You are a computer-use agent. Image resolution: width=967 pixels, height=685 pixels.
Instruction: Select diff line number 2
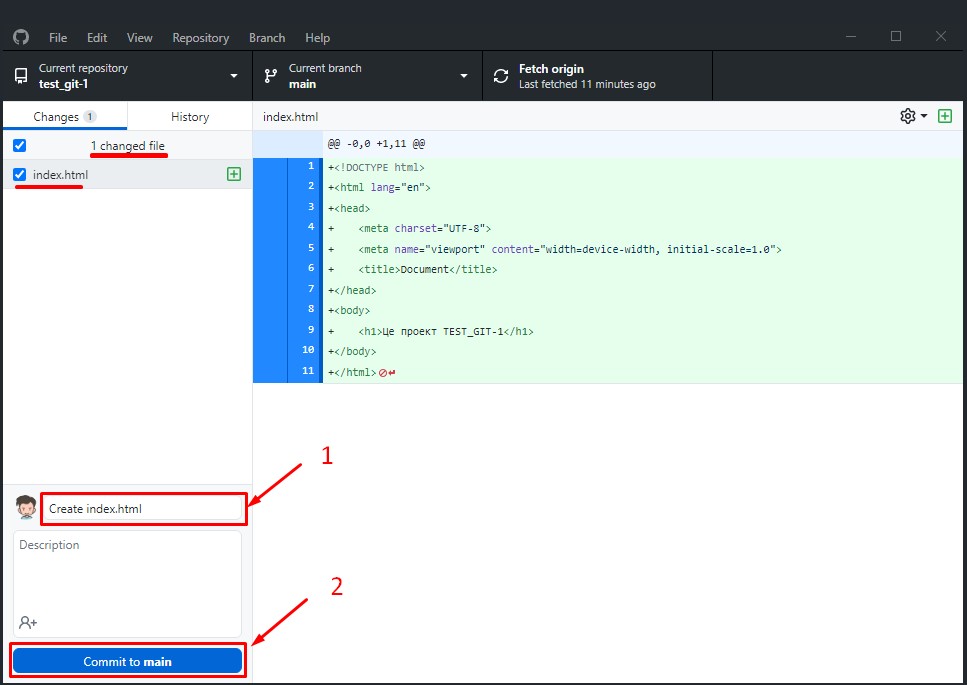pos(311,186)
